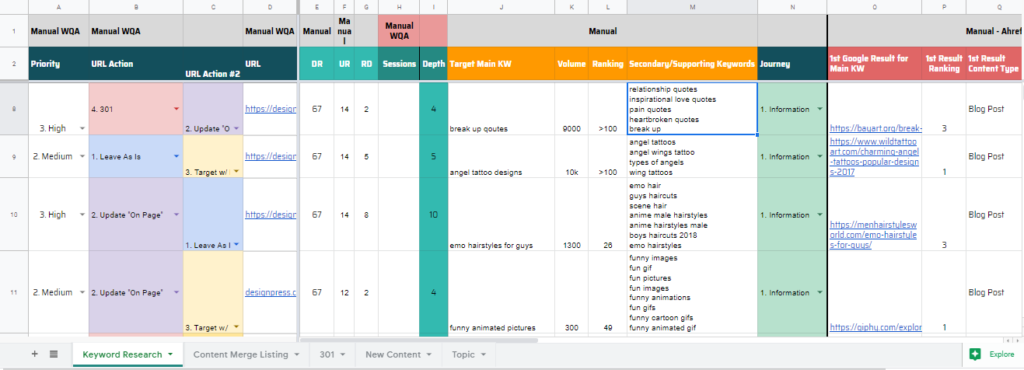
Task: Click the 'Priority' header cell
Action: pyautogui.click(x=58, y=64)
